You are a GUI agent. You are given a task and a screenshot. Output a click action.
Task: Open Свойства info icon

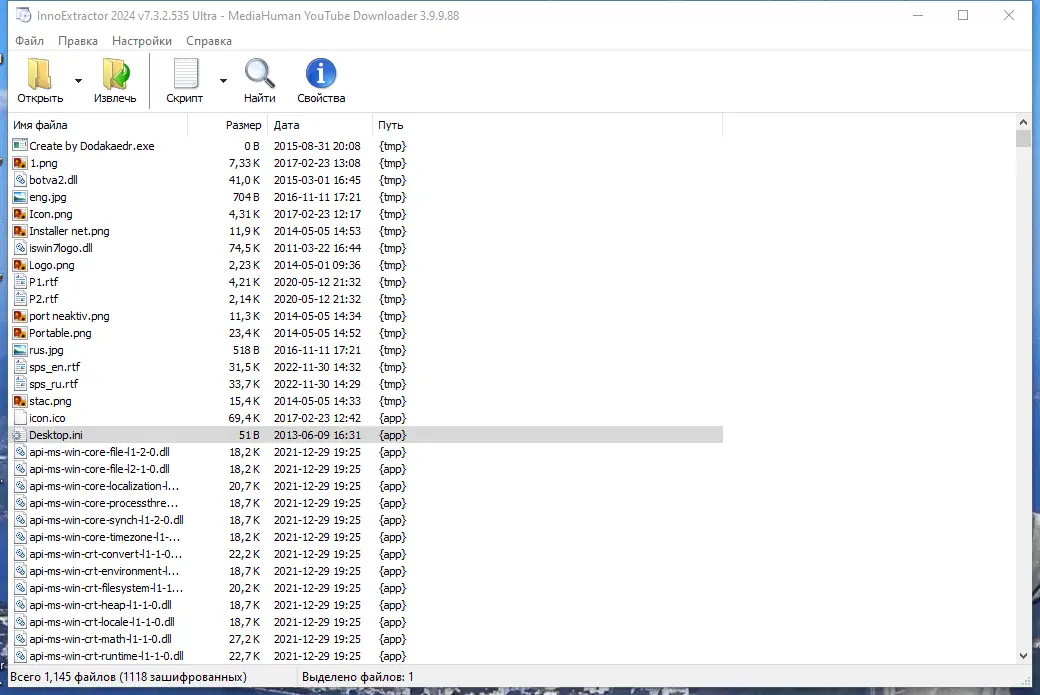[321, 74]
